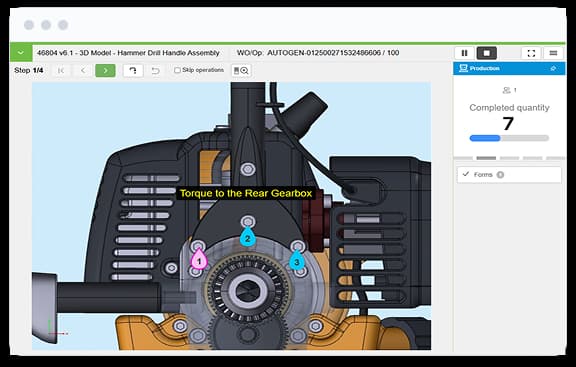Select torque marker 1 on the model
This screenshot has width=576, height=367.
pyautogui.click(x=199, y=259)
